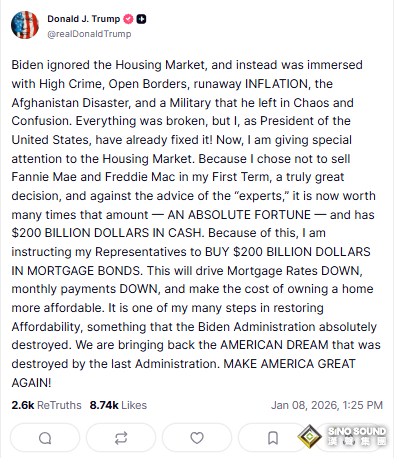This screenshot has height=458, width=396.
Task: Click the Donald J. Trump display name
Action: pyautogui.click(x=83, y=19)
